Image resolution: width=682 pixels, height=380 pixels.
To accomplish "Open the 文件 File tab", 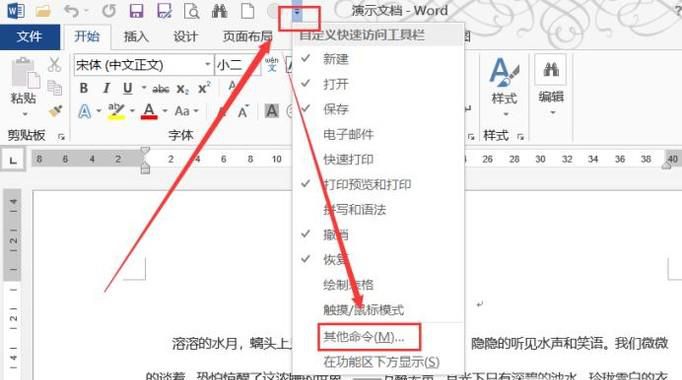I will click(30, 37).
